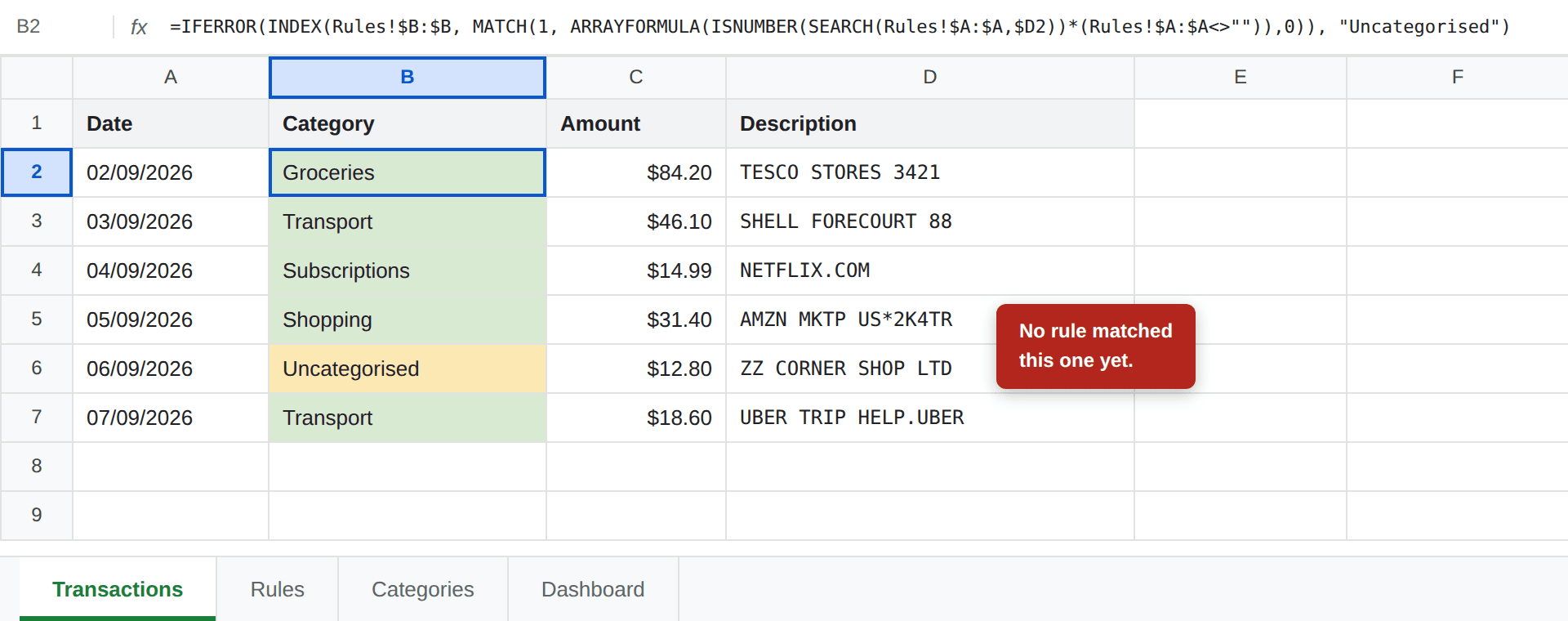Select row 7 header
This screenshot has height=621, width=1568.
click(x=37, y=418)
